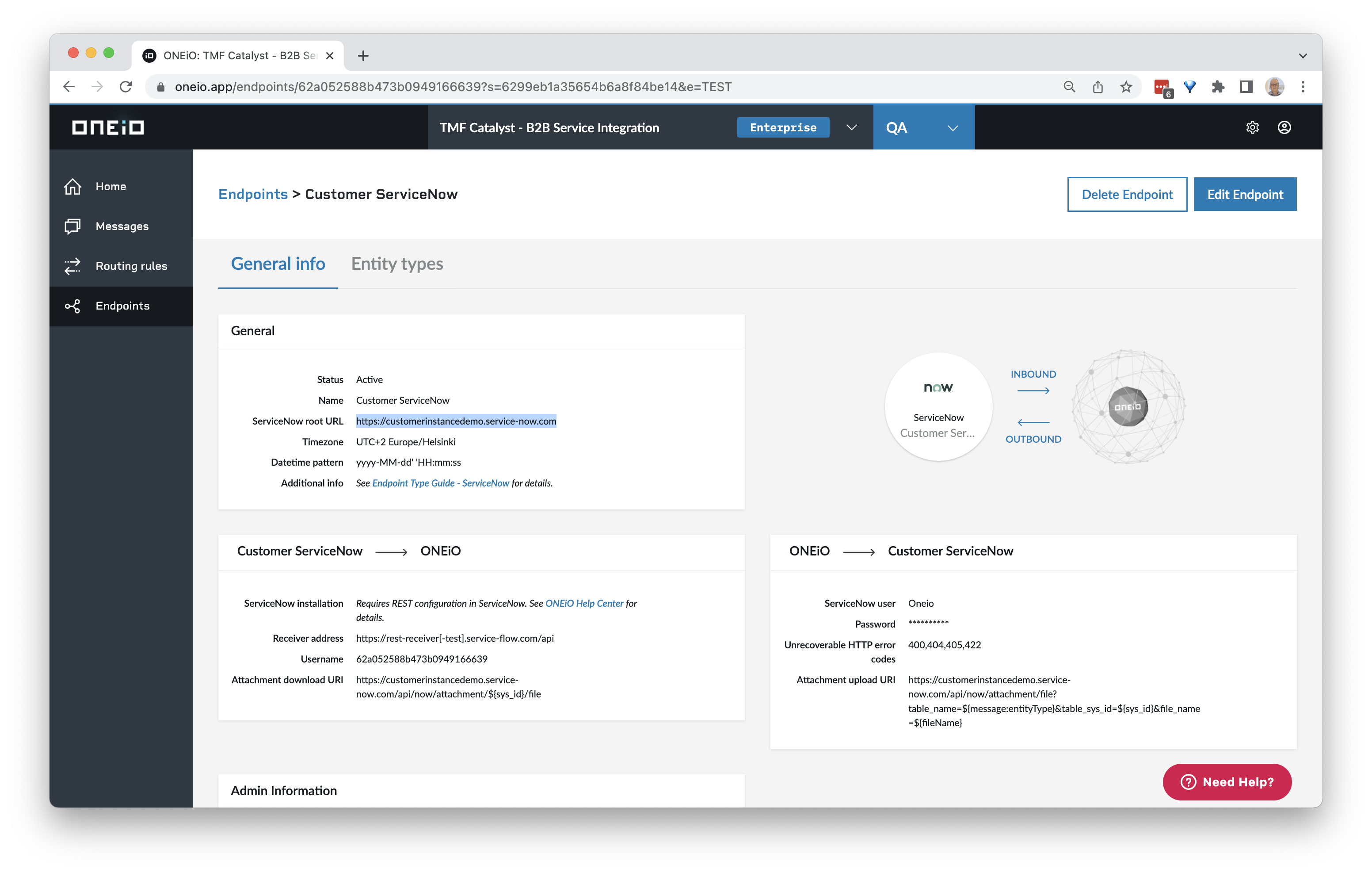1372x873 pixels.
Task: Click the browser forward arrow
Action: (x=97, y=87)
